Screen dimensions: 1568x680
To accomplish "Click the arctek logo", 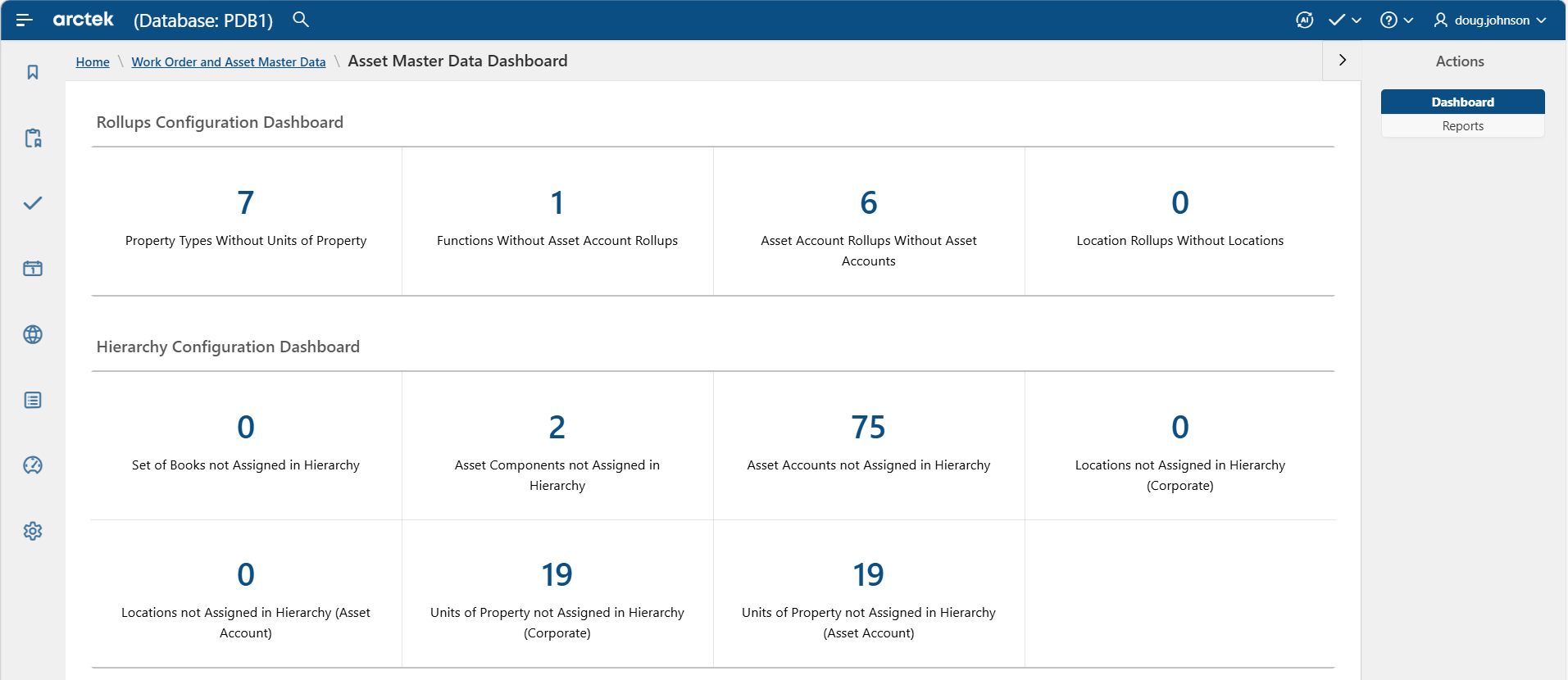I will pyautogui.click(x=83, y=19).
